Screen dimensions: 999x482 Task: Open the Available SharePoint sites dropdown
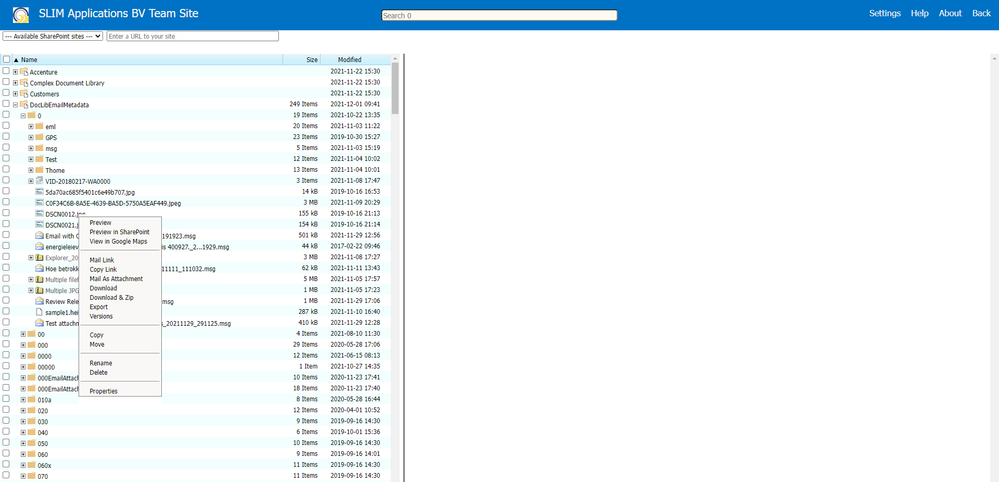tap(53, 36)
